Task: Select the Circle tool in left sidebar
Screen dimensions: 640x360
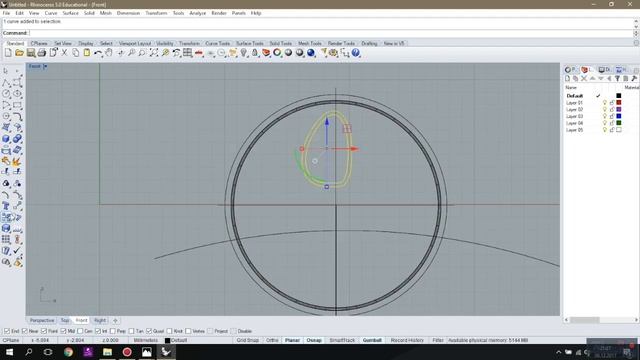Action: click(x=6, y=94)
